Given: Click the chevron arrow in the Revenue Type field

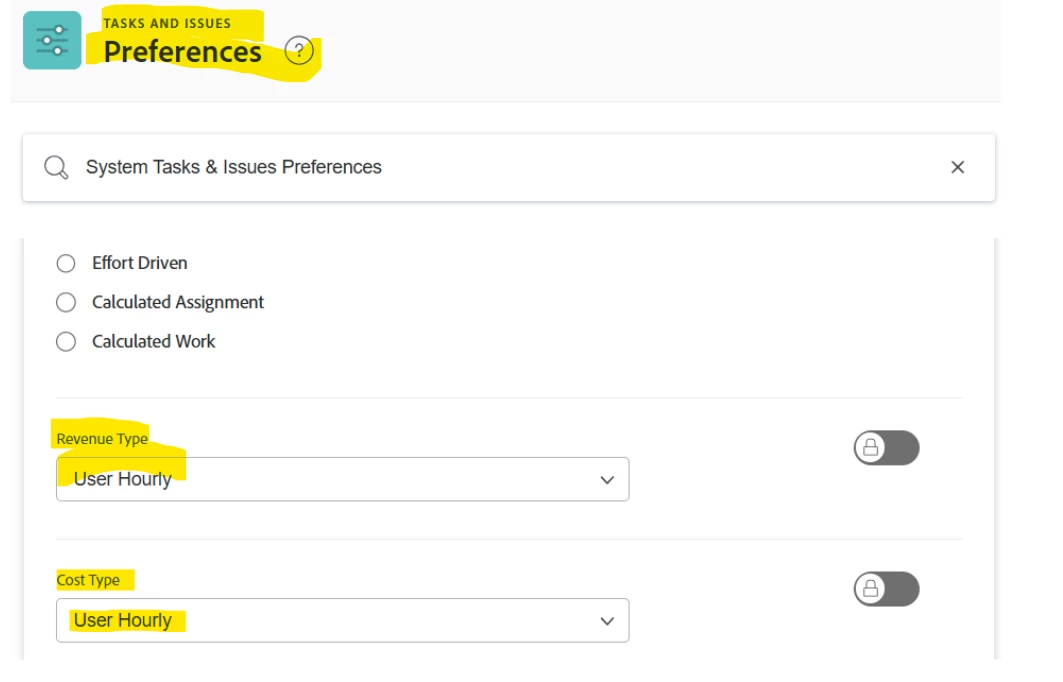Looking at the screenshot, I should tap(607, 480).
